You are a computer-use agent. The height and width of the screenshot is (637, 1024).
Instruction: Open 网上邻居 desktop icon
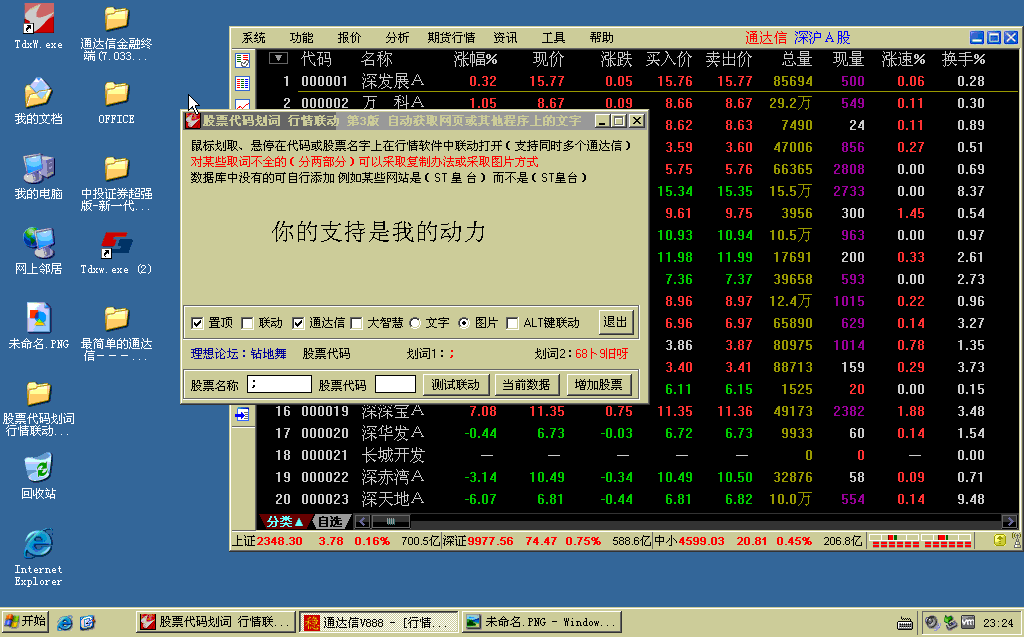[x=39, y=251]
